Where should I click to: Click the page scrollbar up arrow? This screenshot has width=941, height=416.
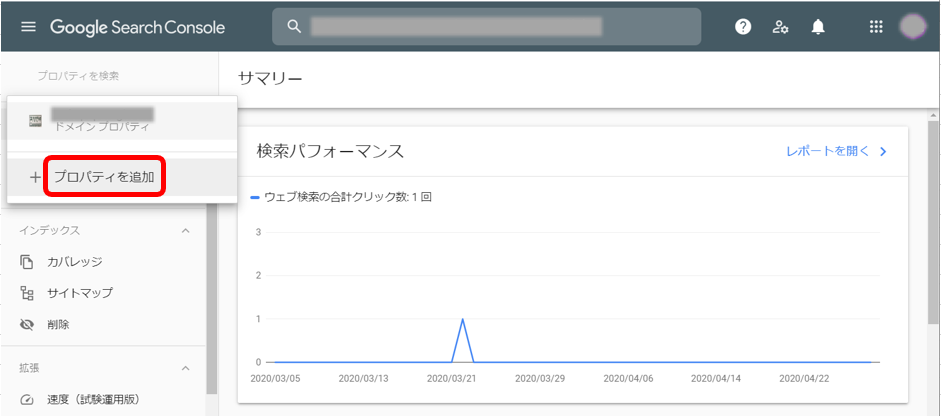[x=934, y=114]
